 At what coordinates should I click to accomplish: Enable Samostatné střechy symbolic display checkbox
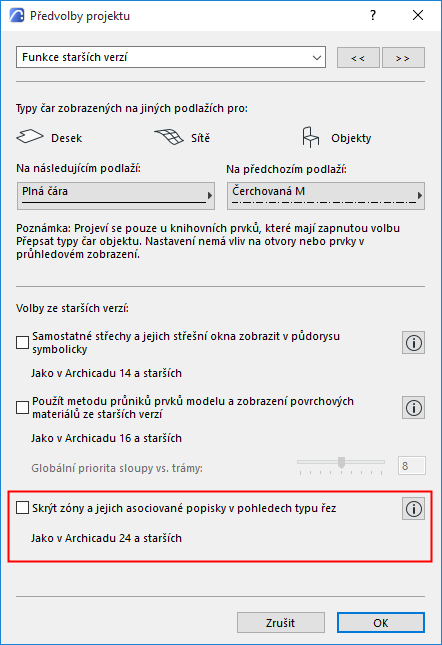22,342
